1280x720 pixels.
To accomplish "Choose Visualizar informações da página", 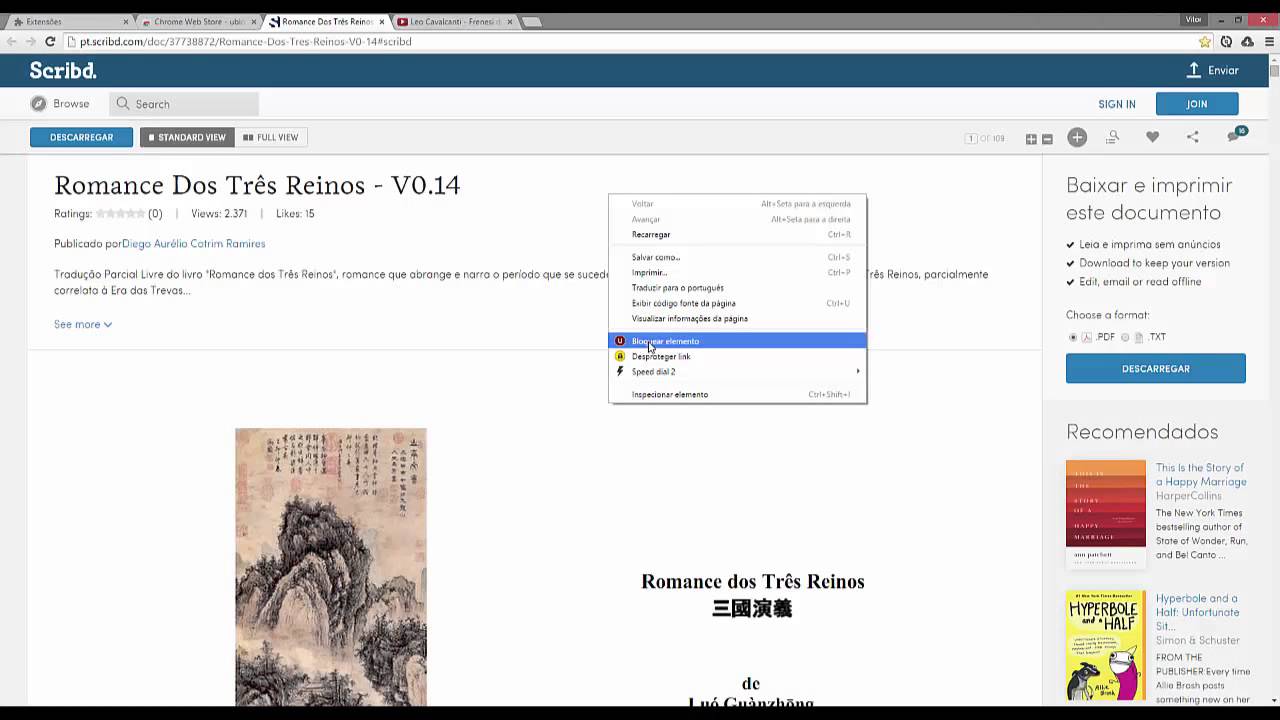I will point(737,318).
